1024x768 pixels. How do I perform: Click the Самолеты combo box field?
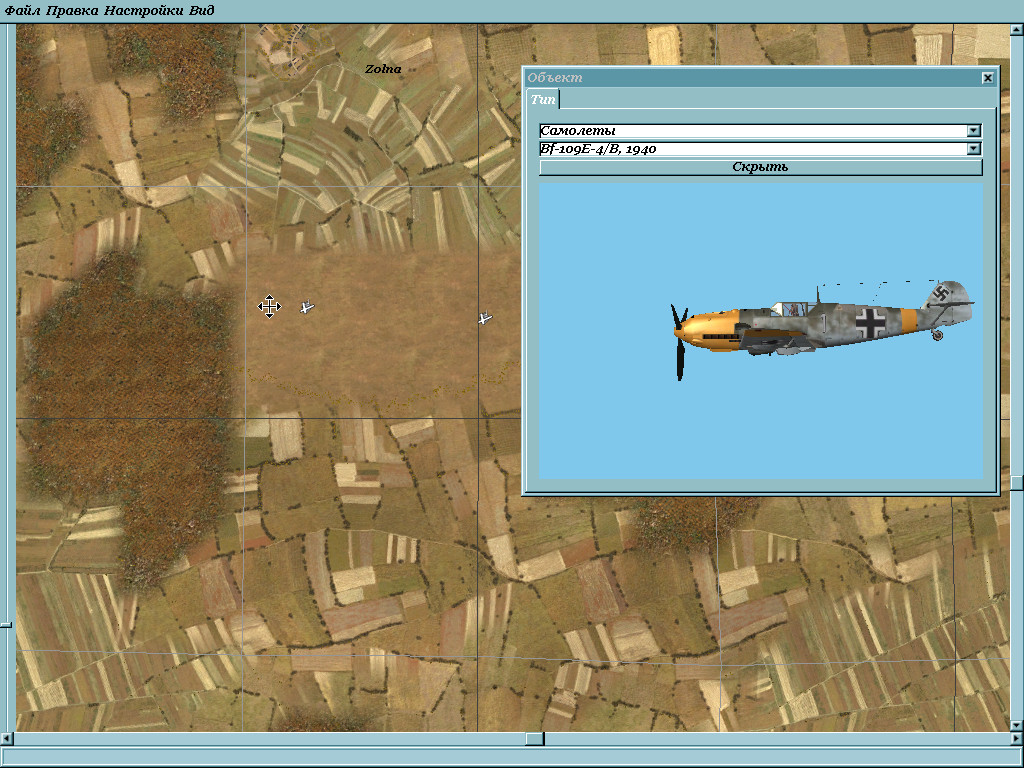(x=760, y=131)
